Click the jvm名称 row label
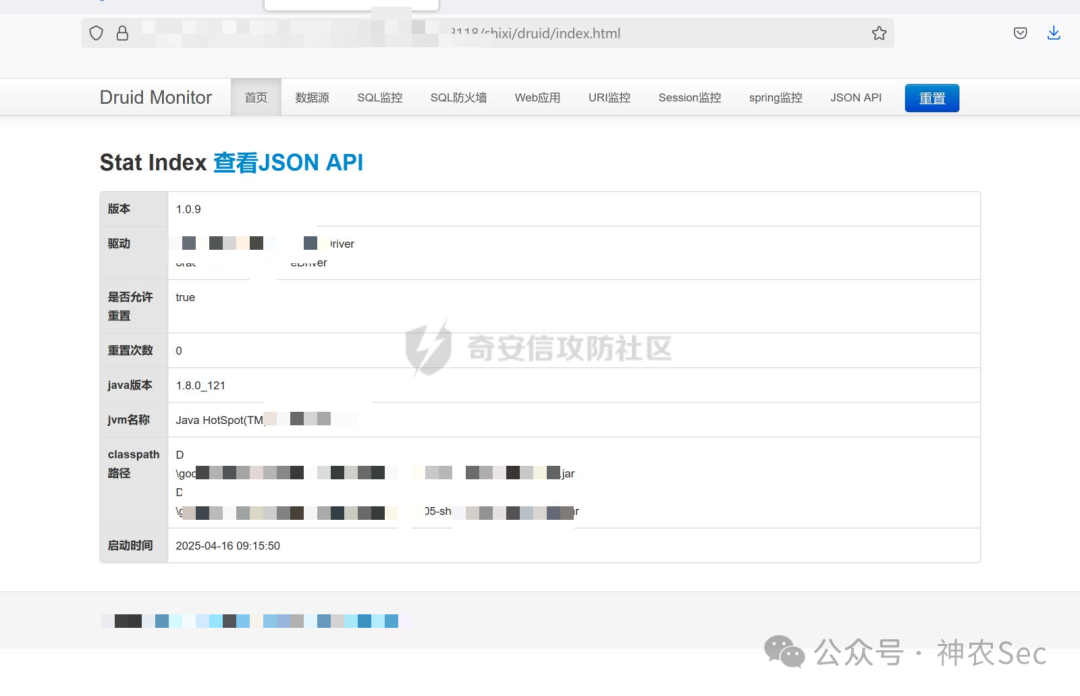Image resolution: width=1080 pixels, height=696 pixels. (128, 419)
